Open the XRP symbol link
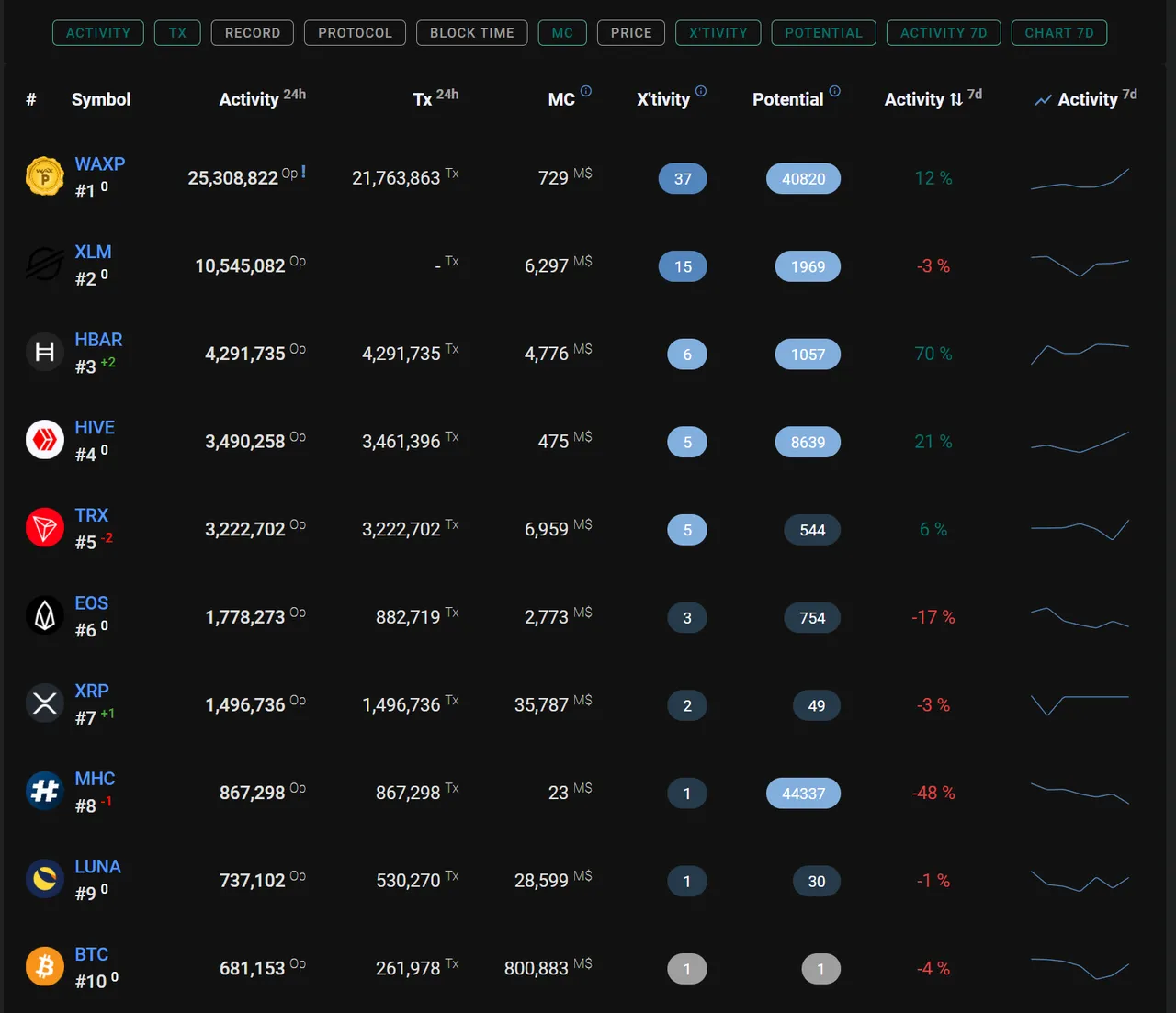 [92, 691]
